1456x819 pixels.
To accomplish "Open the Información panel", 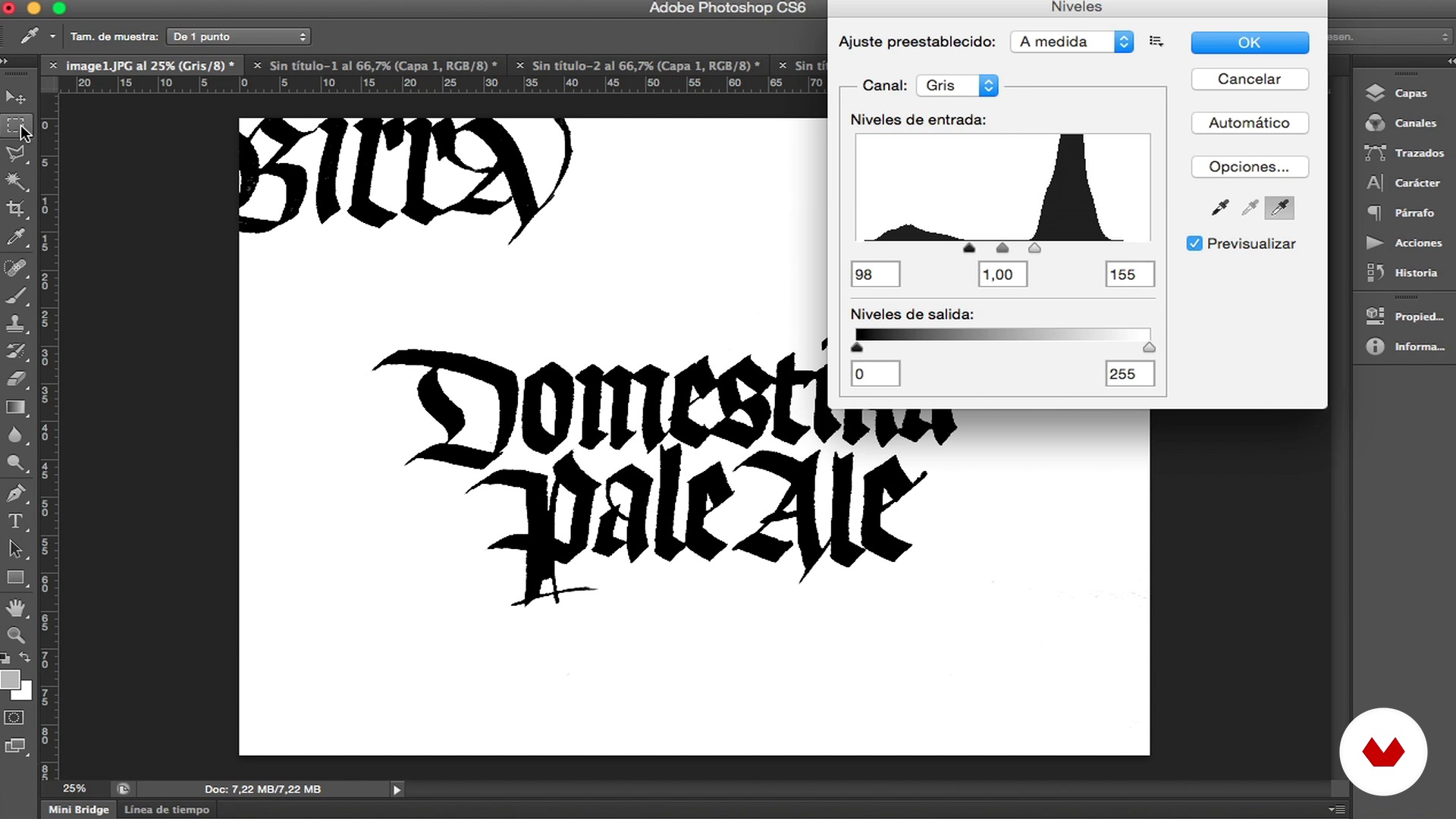I will point(1405,347).
